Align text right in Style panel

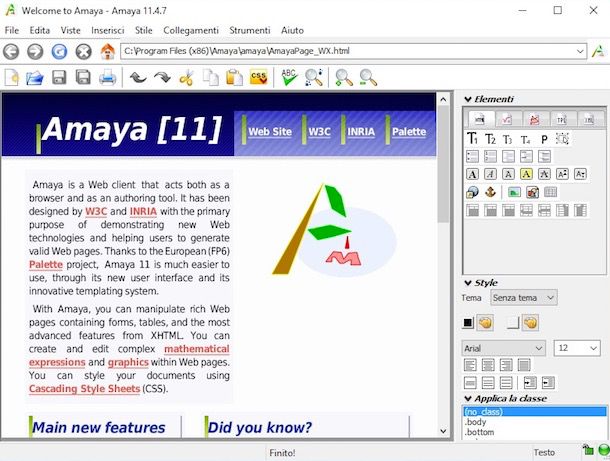click(506, 365)
